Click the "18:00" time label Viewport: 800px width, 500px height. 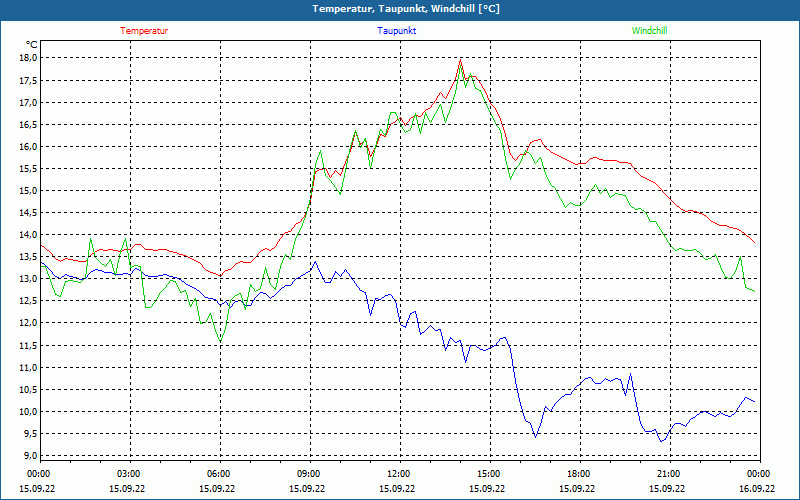pyautogui.click(x=581, y=474)
